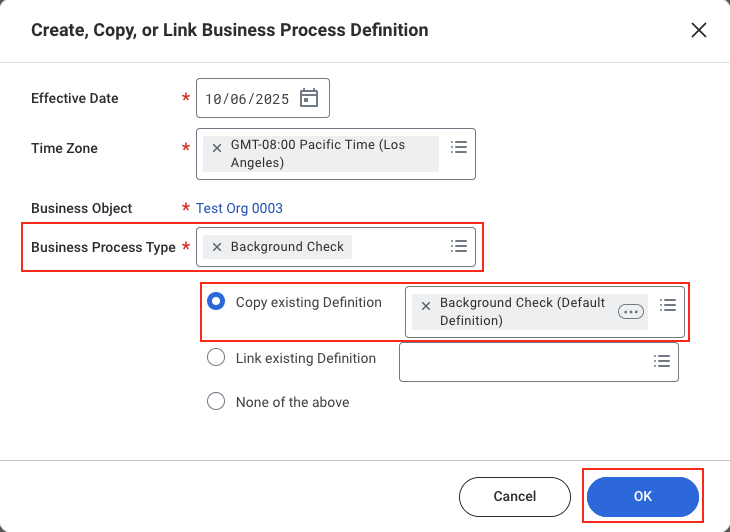The height and width of the screenshot is (532, 730).
Task: Click the GMT-08:00 Pacific Time chip text
Action: (318, 154)
